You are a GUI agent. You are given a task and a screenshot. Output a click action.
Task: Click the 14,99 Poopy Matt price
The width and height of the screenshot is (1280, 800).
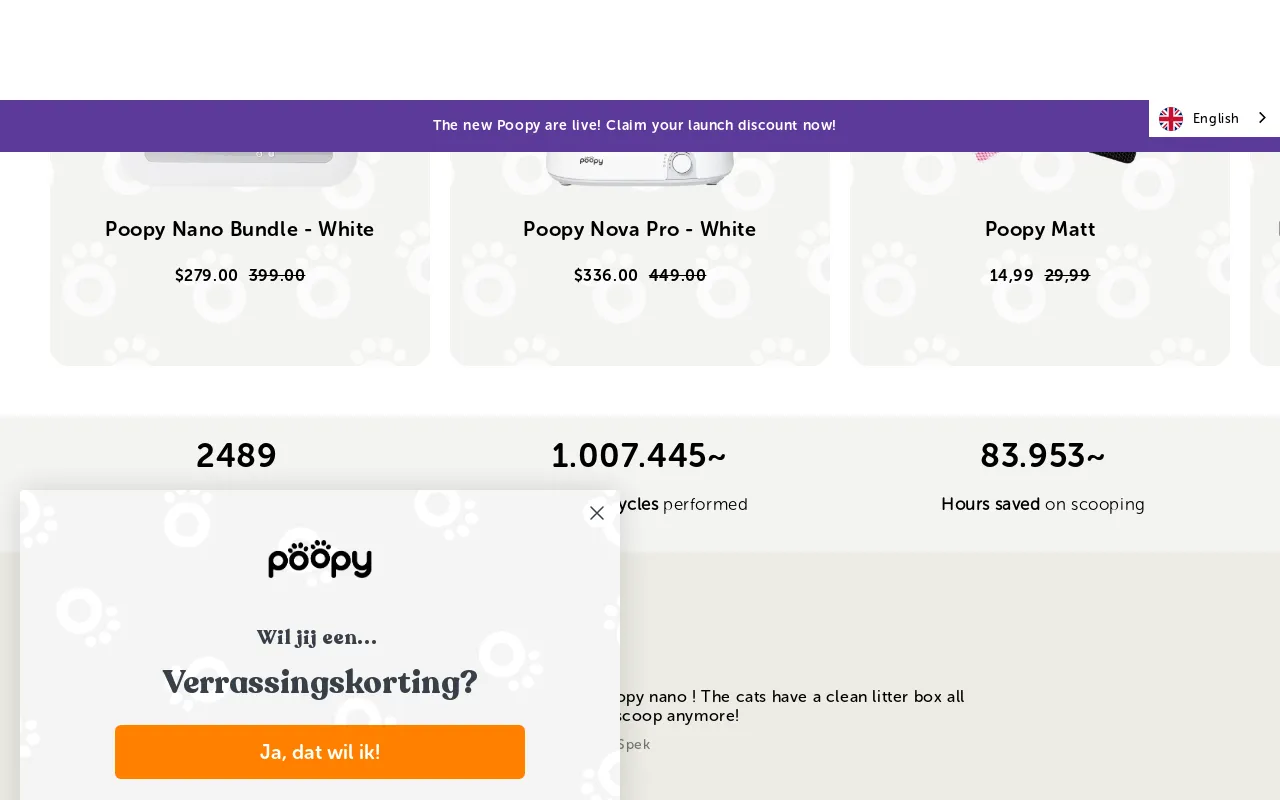coord(1011,275)
